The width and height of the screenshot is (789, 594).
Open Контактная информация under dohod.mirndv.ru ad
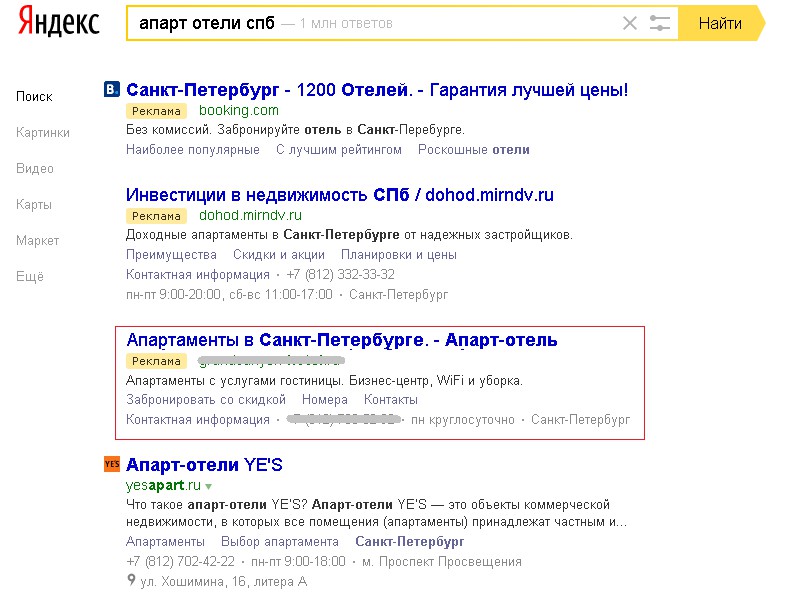click(198, 274)
